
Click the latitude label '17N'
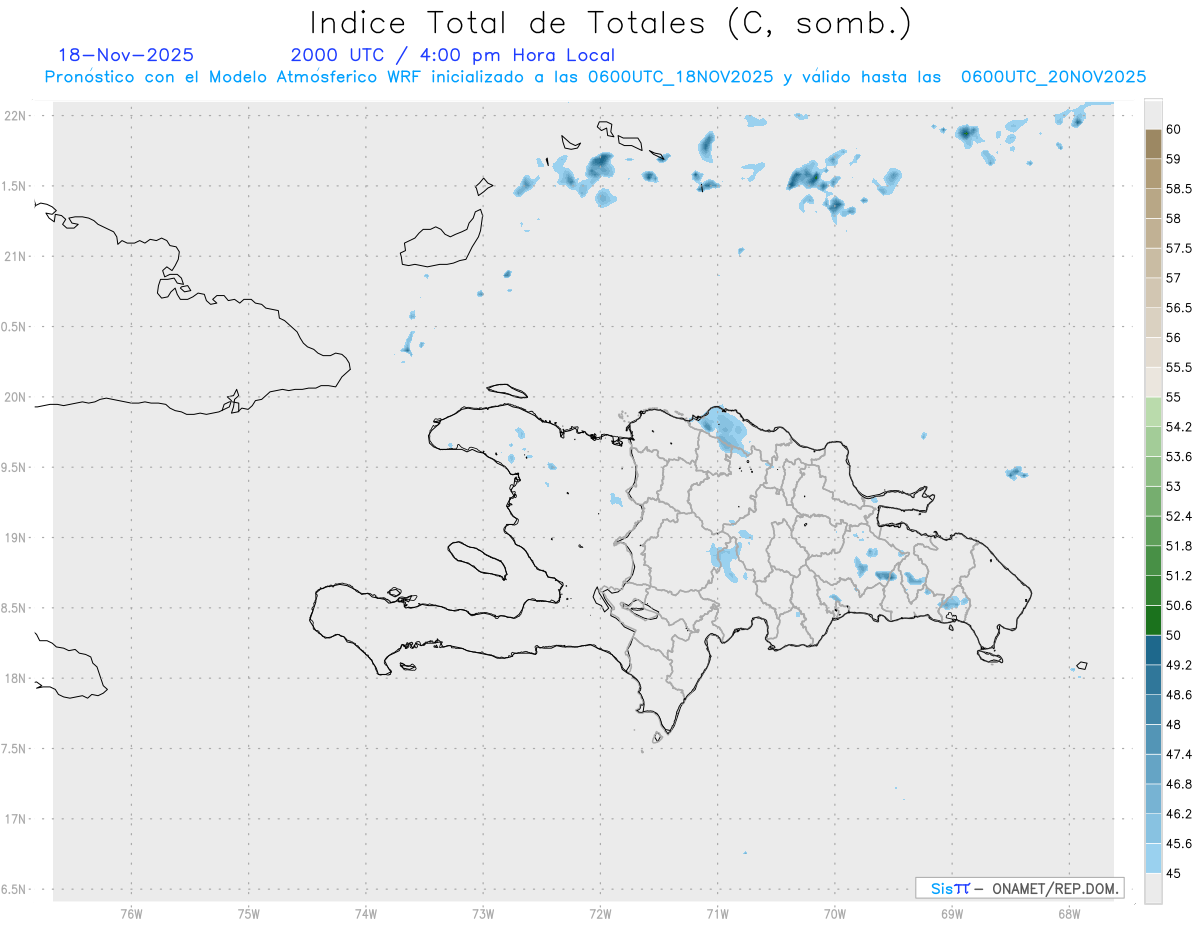pyautogui.click(x=17, y=819)
